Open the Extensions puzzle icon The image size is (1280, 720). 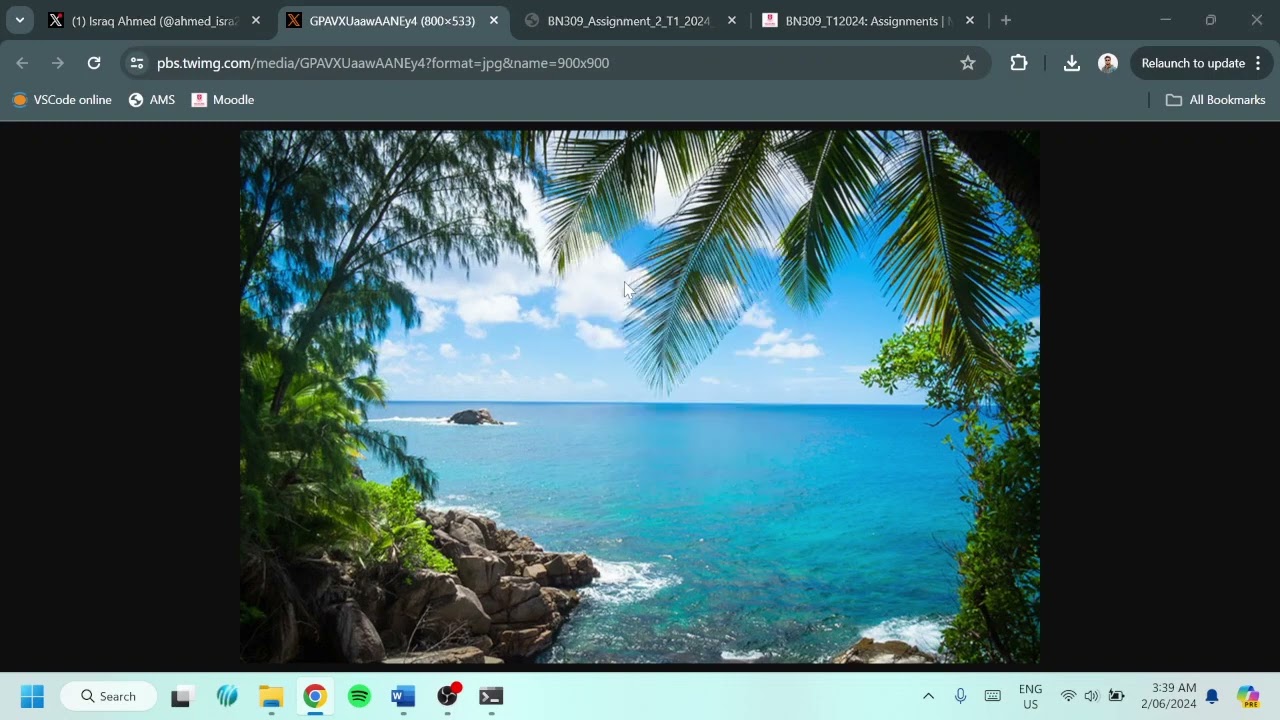[1019, 63]
